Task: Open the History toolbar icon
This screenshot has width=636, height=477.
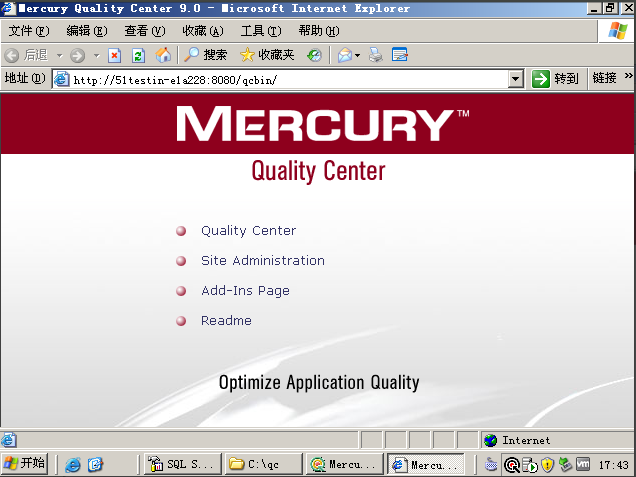Action: pos(314,55)
